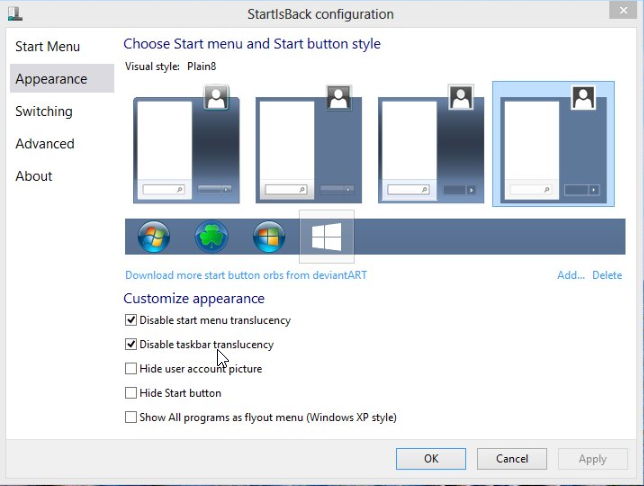Screen dimensions: 644x486
Task: Click the StartIsBack title bar app icon
Action: (x=15, y=13)
